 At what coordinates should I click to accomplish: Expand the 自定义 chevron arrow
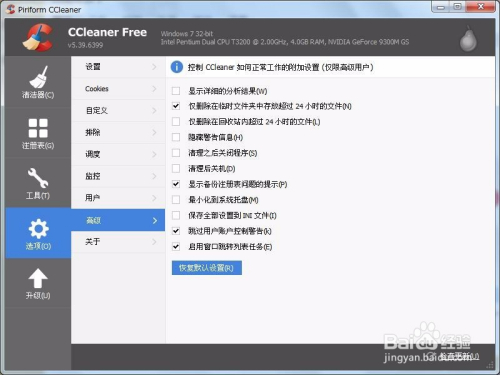pyautogui.click(x=154, y=110)
